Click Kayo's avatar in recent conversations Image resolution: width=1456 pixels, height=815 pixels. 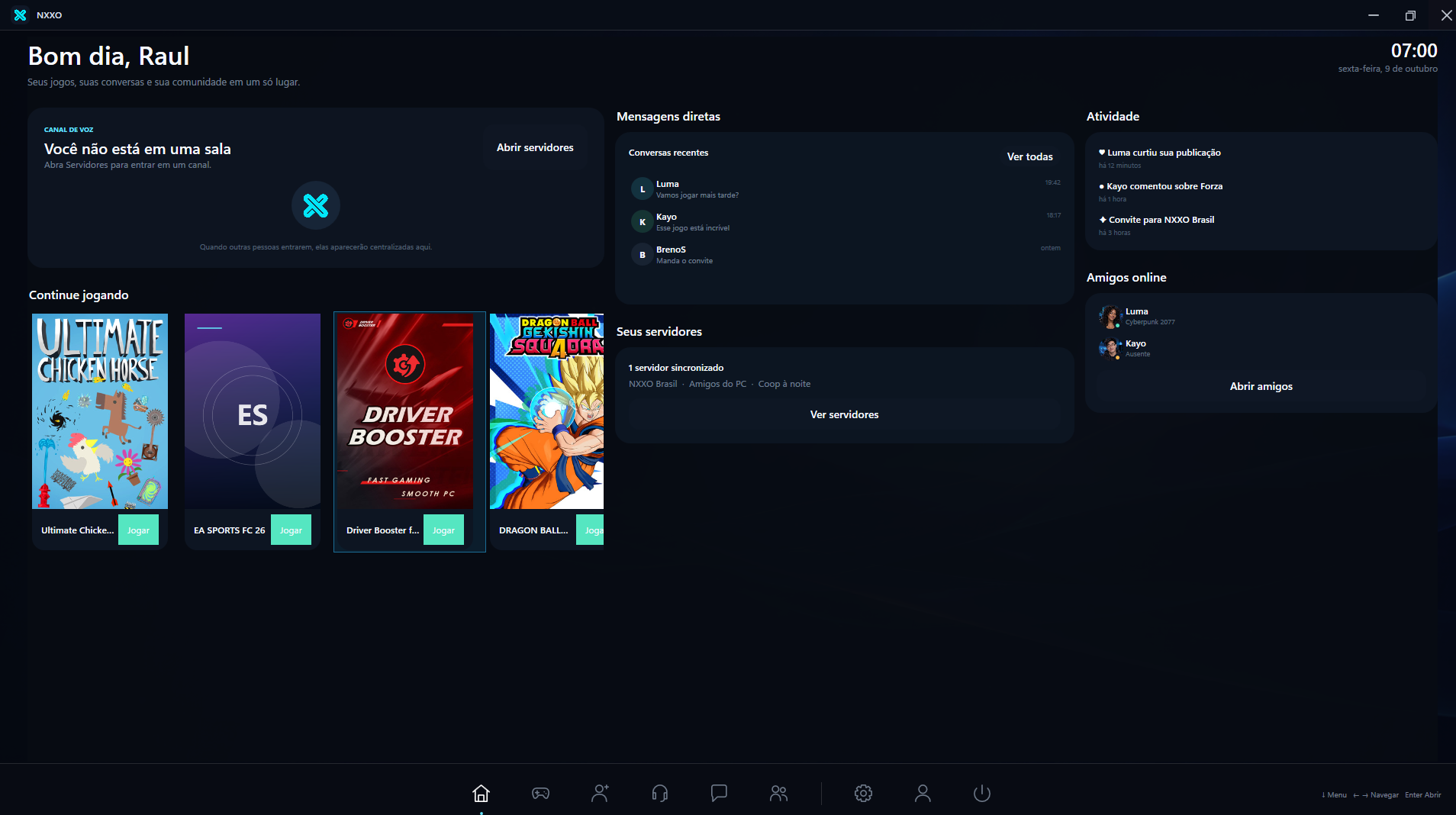tap(643, 222)
